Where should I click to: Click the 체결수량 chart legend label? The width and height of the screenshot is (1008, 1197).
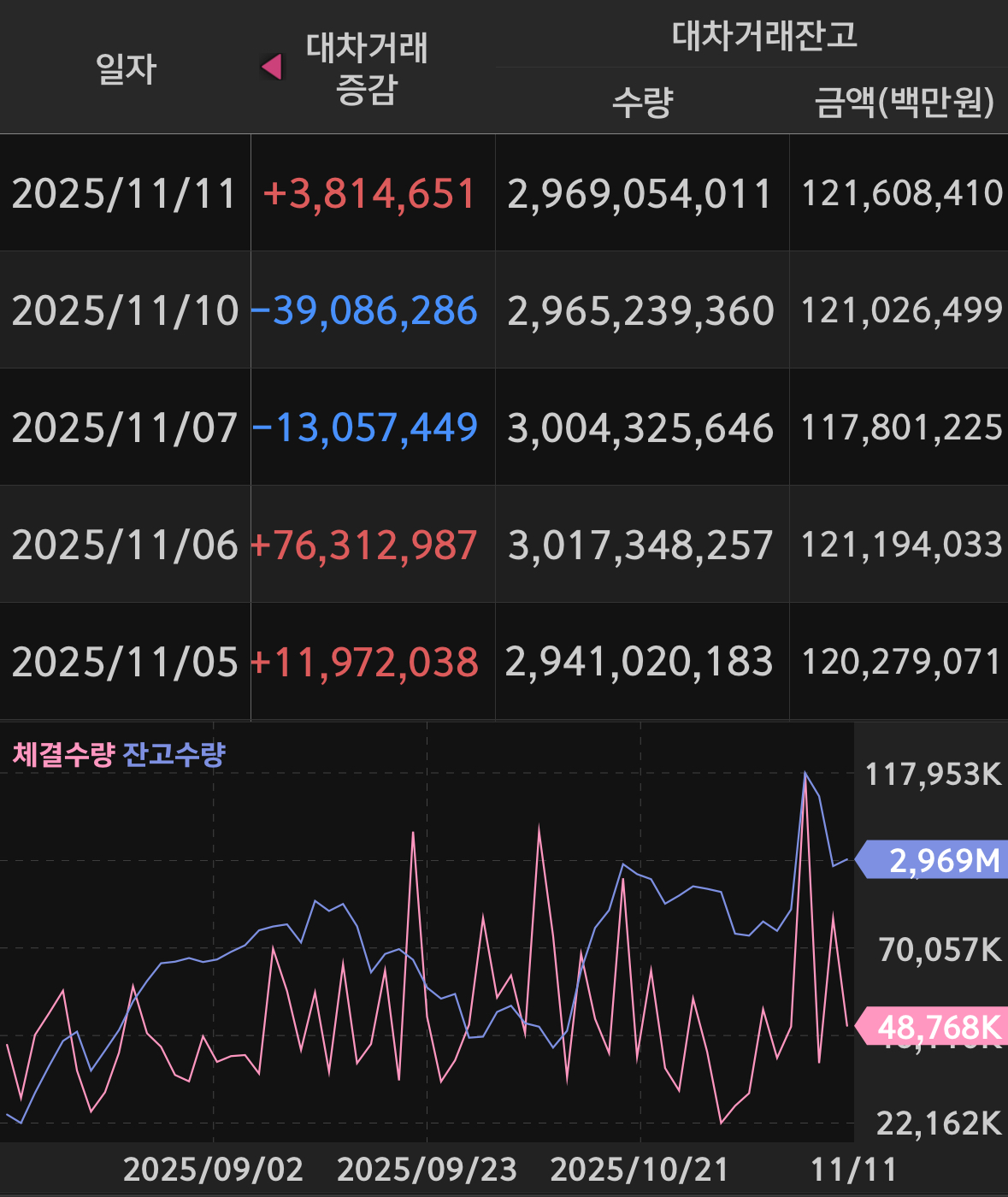point(63,755)
